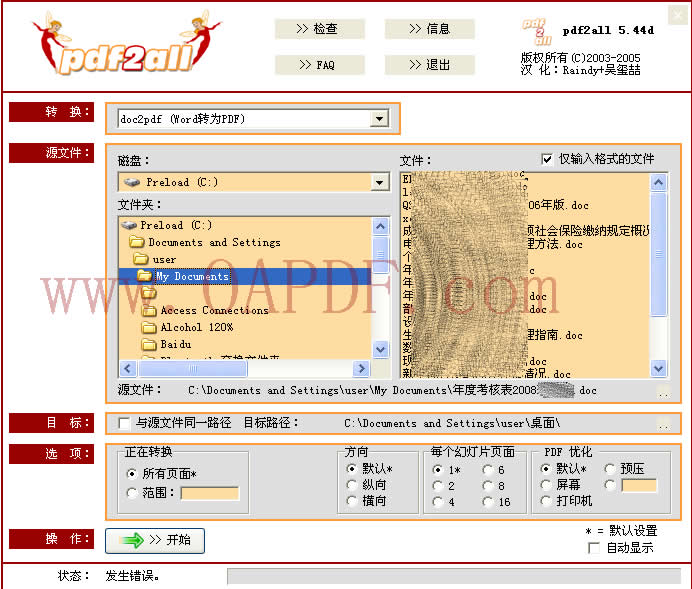Click the Alcohol 120% folder icon
The image size is (692, 589).
(x=149, y=327)
